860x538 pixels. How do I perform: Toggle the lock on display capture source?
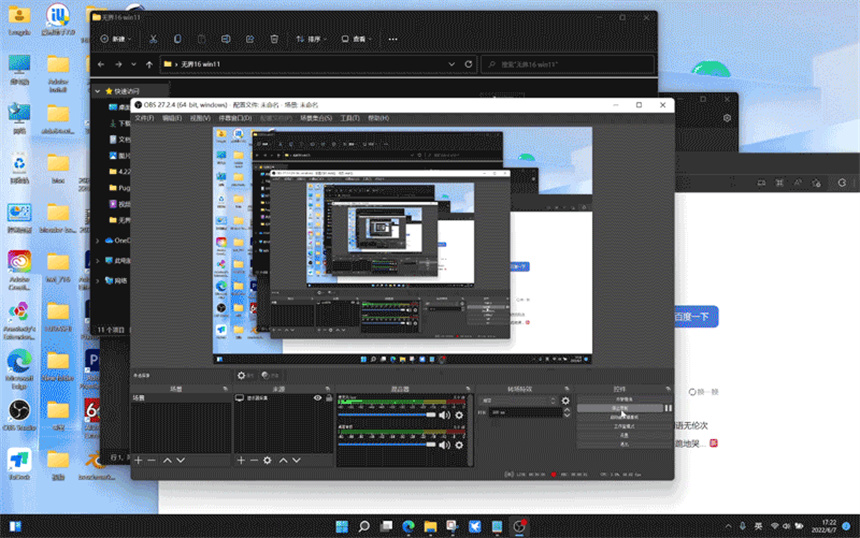point(329,398)
